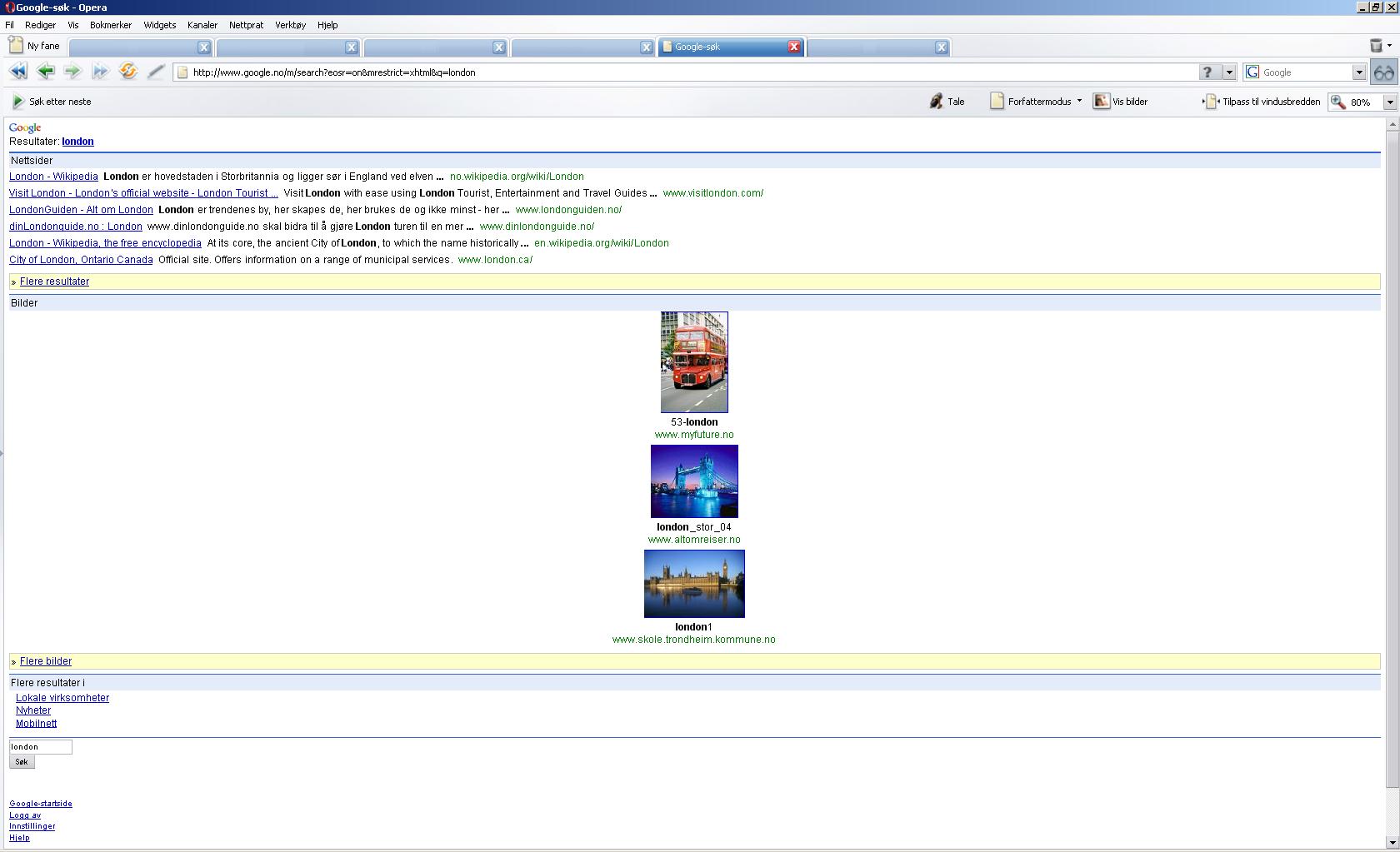Image resolution: width=1400 pixels, height=852 pixels.
Task: Click the question mark security button
Action: pos(1207,72)
